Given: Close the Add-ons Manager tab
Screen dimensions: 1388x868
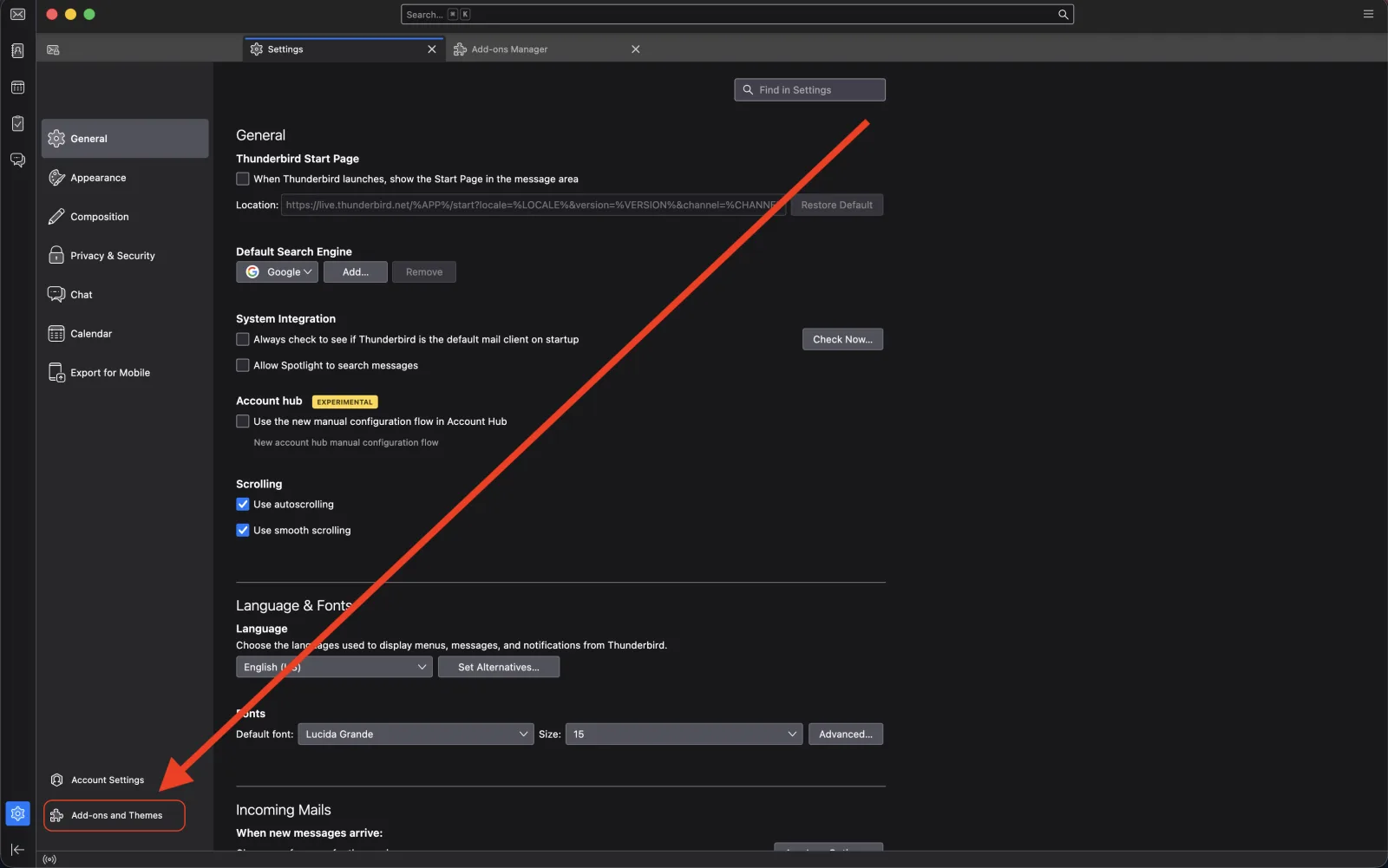Looking at the screenshot, I should click(636, 49).
